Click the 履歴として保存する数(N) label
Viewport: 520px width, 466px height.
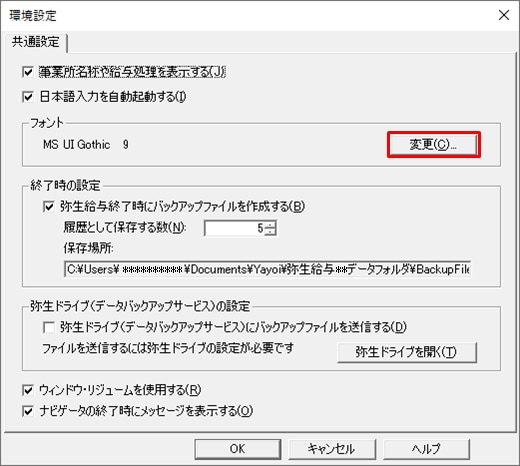pyautogui.click(x=125, y=228)
